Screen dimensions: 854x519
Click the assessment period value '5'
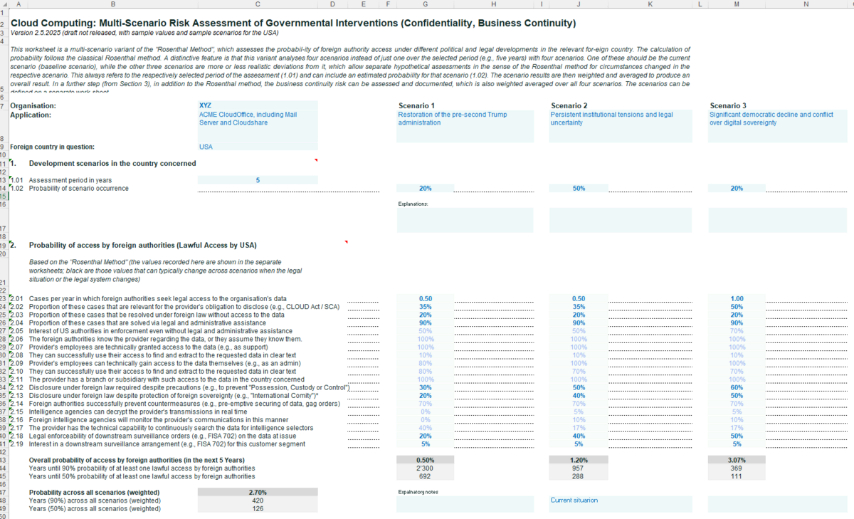[x=258, y=180]
